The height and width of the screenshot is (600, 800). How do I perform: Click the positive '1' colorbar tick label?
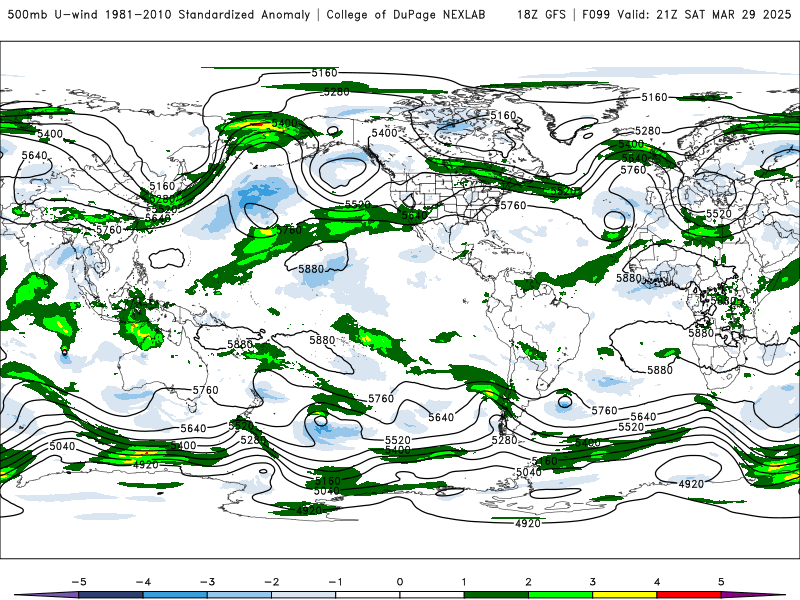(x=464, y=582)
